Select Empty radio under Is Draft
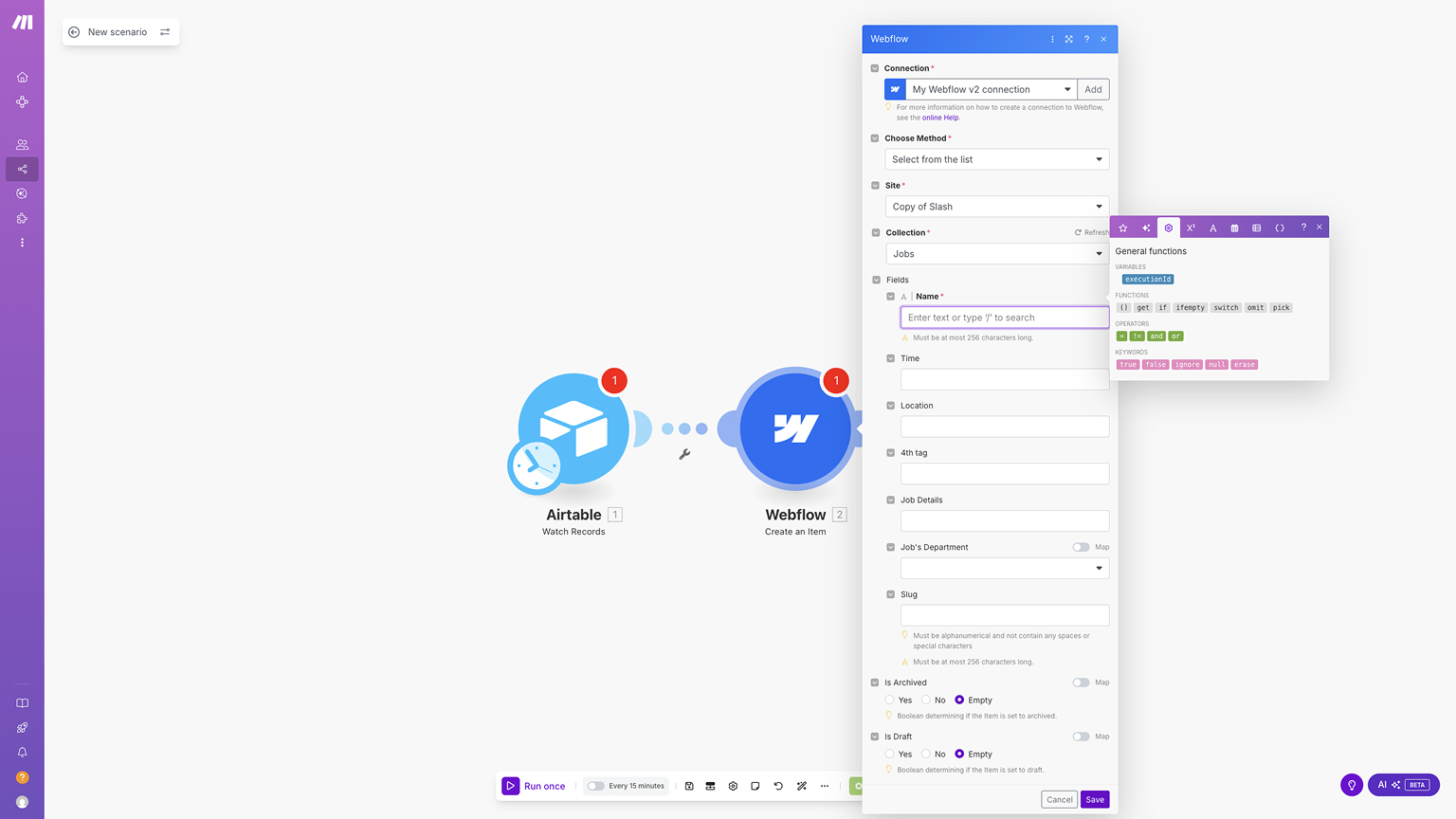The height and width of the screenshot is (819, 1456). point(959,754)
